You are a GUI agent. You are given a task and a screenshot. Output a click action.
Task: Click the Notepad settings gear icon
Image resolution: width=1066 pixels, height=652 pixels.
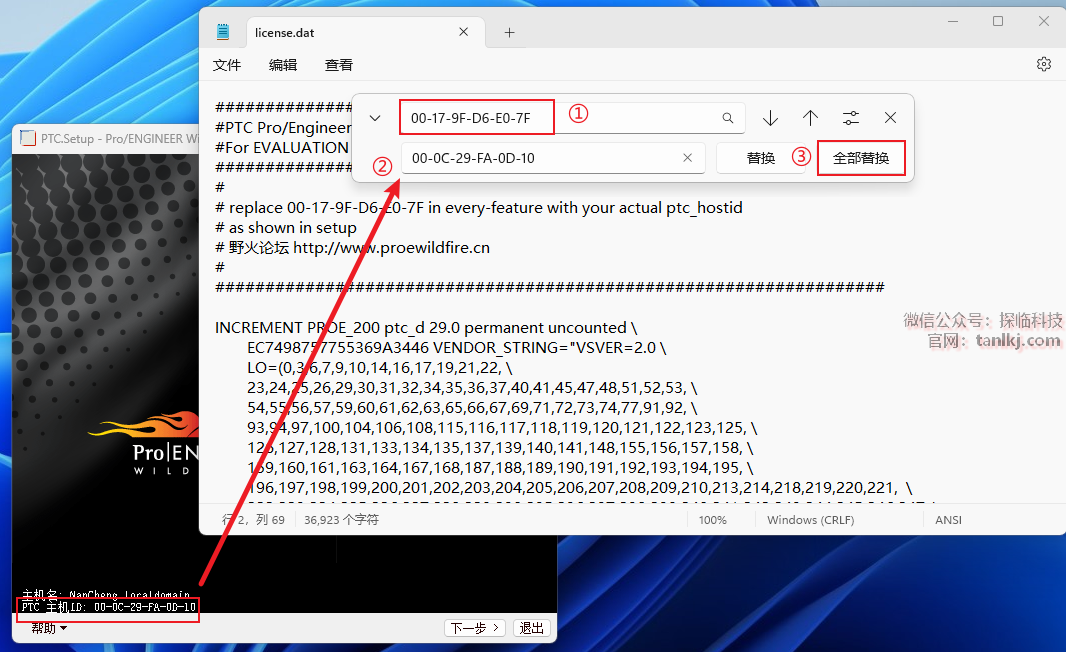click(x=1044, y=64)
